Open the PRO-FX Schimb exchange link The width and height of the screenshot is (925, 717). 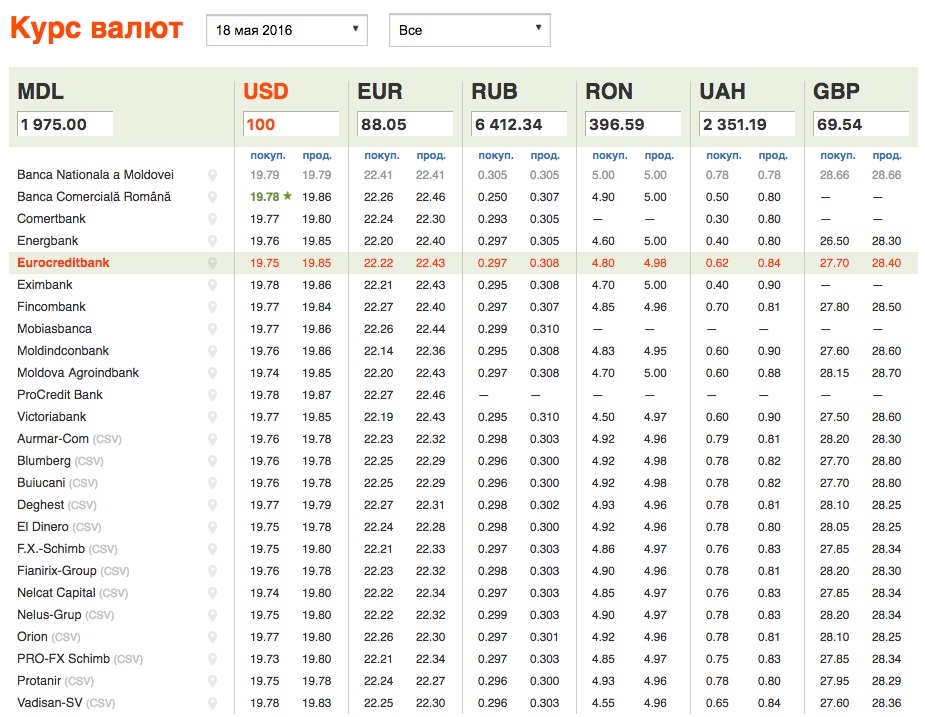tap(63, 659)
